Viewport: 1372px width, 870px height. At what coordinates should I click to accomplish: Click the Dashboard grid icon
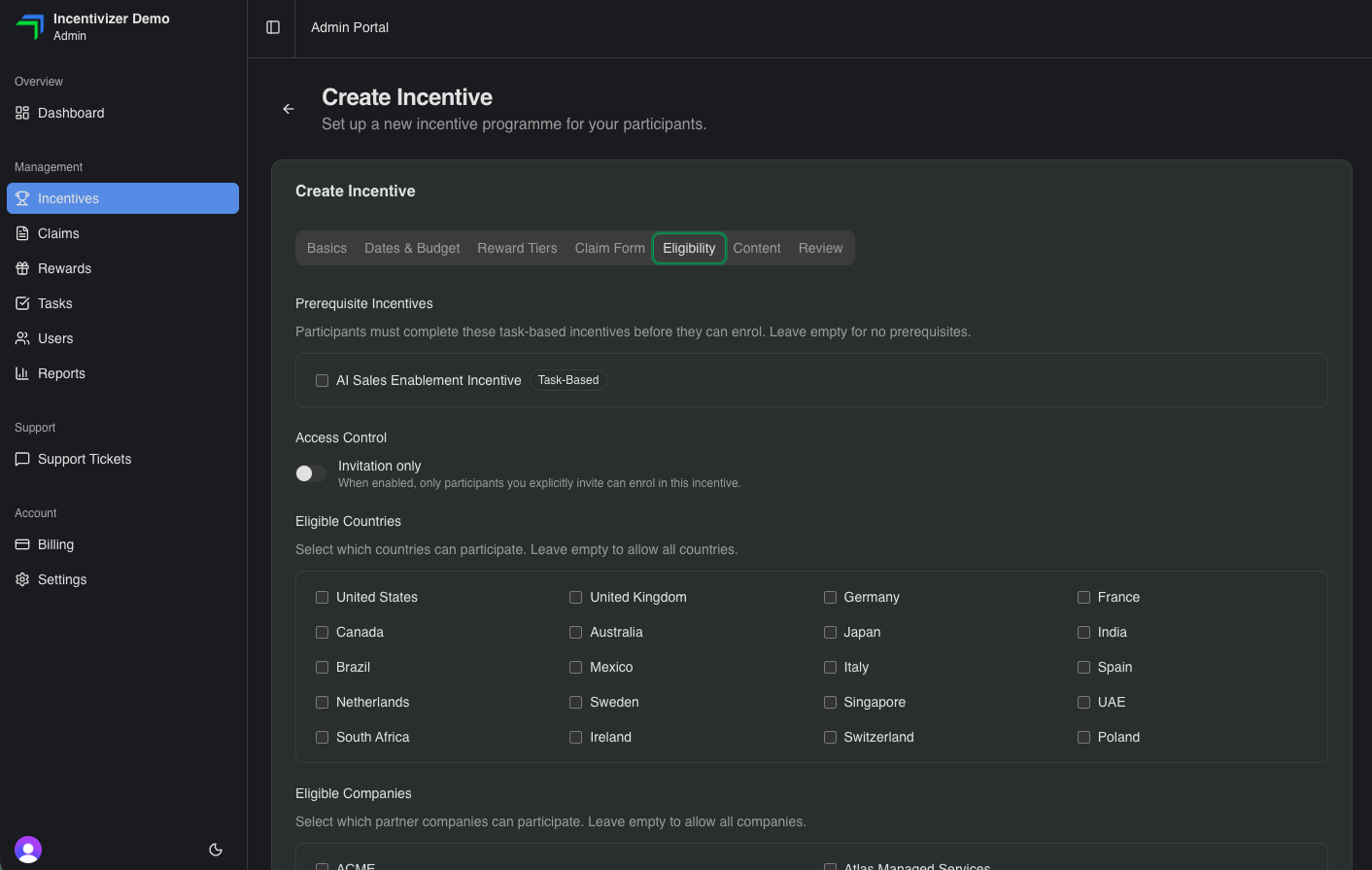(x=22, y=113)
